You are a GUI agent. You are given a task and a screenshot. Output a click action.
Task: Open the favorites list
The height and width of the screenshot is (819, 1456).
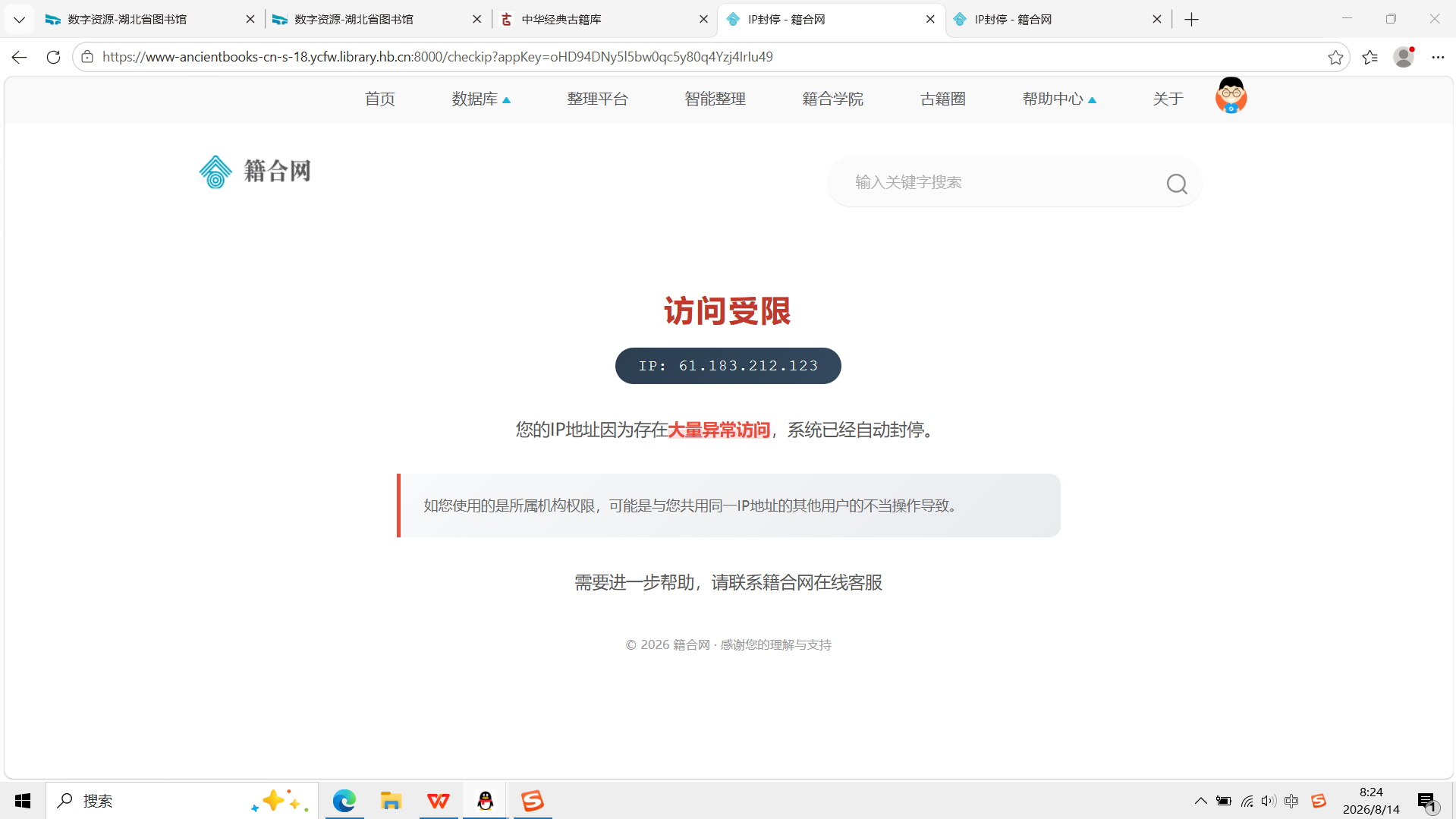click(1370, 57)
